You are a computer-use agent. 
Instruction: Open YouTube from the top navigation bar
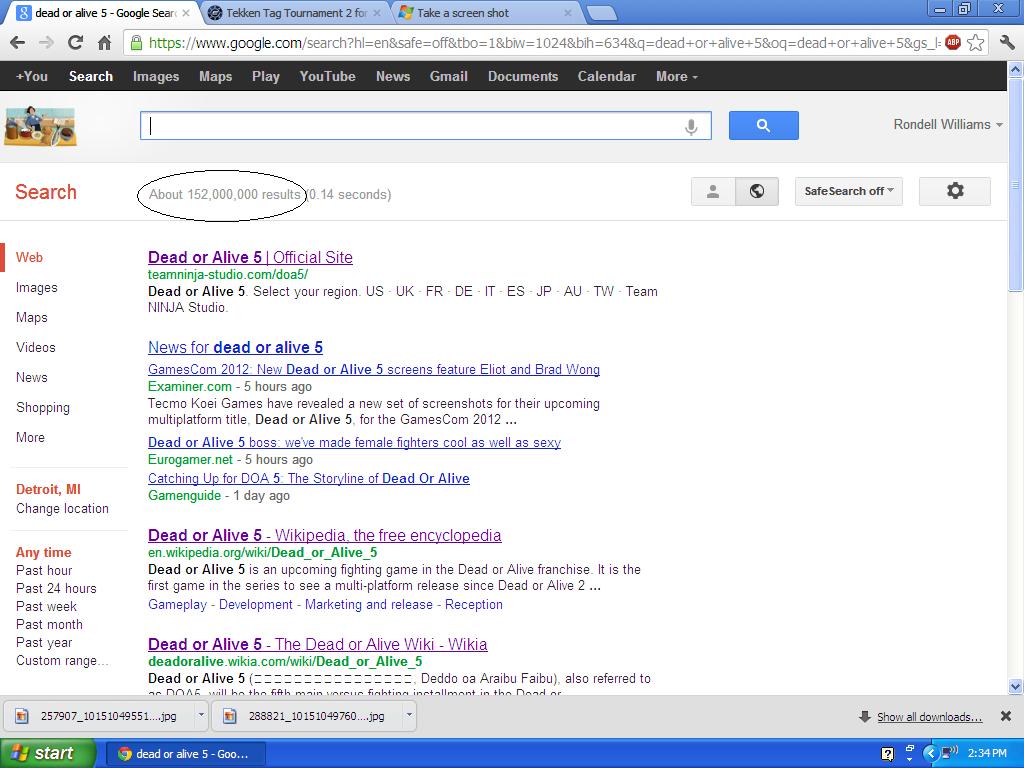click(327, 76)
